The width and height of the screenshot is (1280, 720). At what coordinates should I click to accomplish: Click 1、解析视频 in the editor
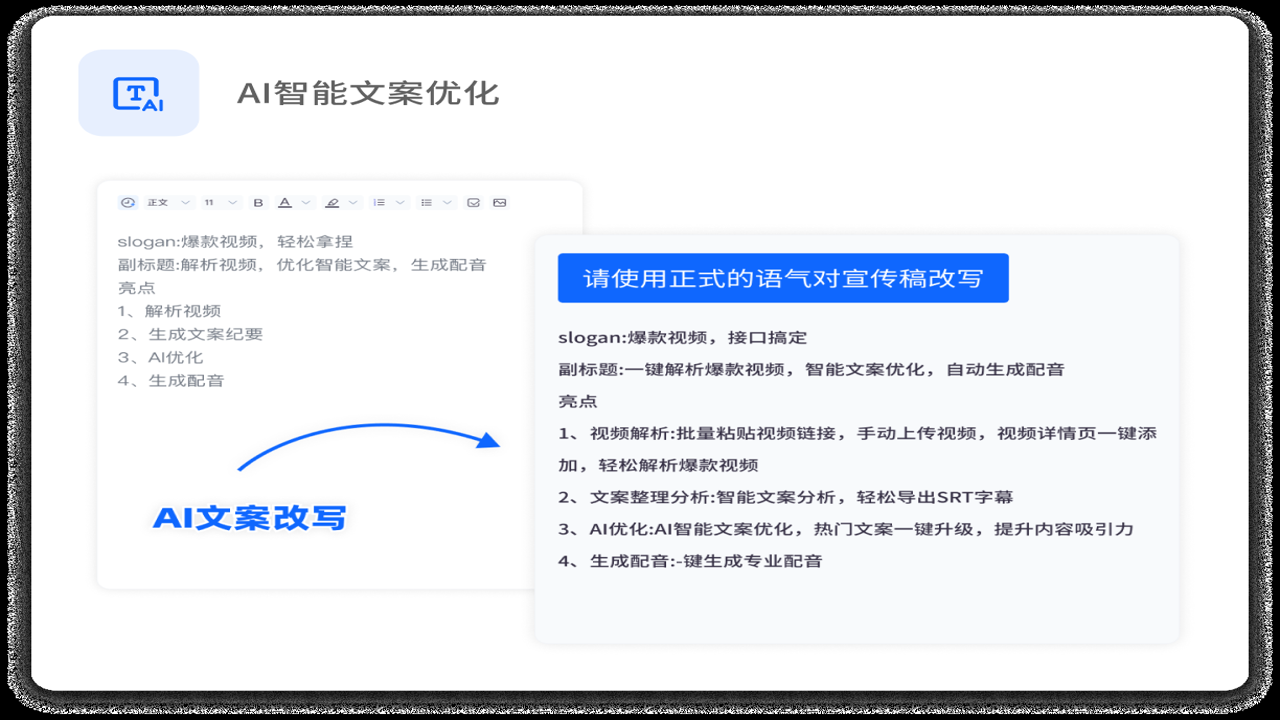click(x=169, y=311)
